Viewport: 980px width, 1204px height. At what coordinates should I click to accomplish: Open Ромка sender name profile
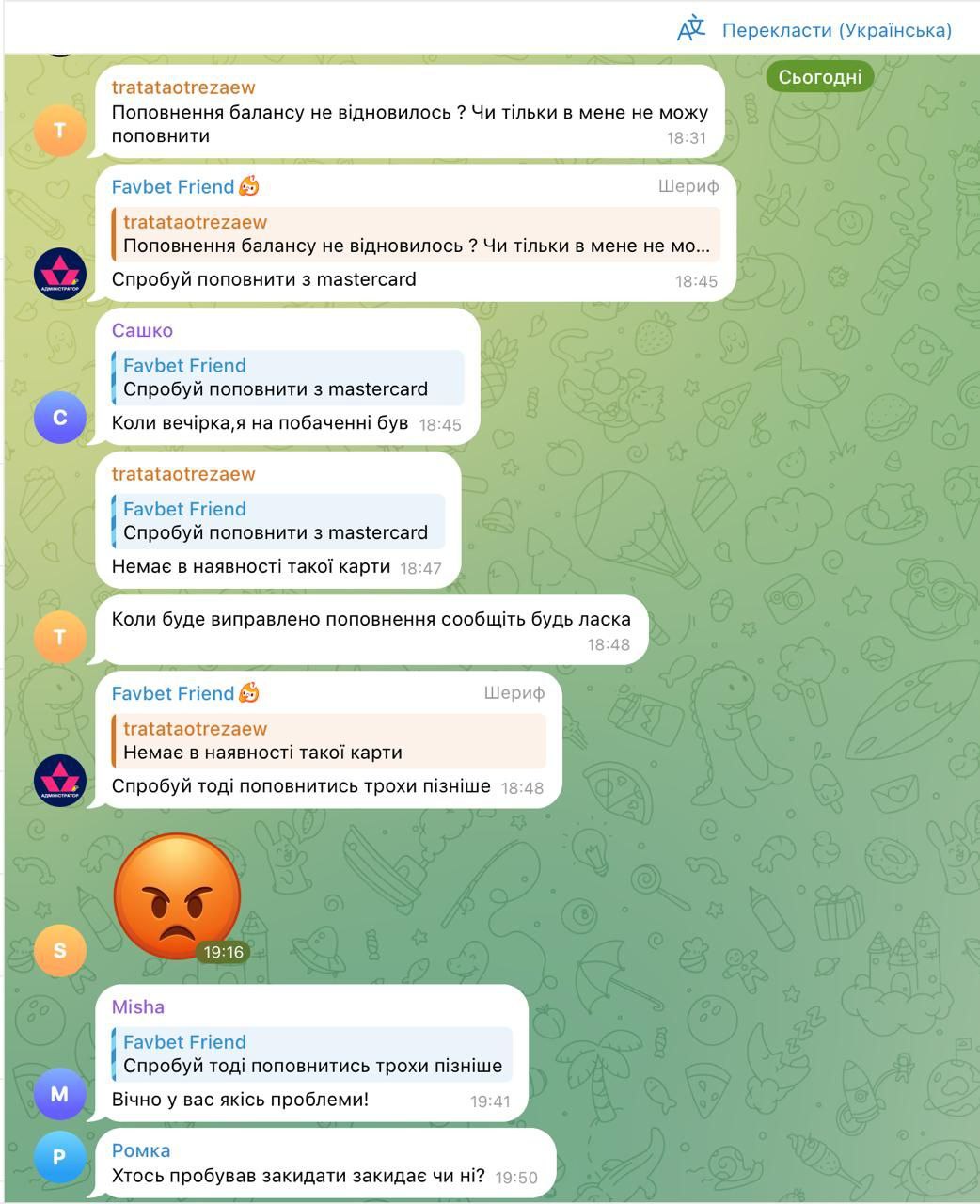point(141,1150)
